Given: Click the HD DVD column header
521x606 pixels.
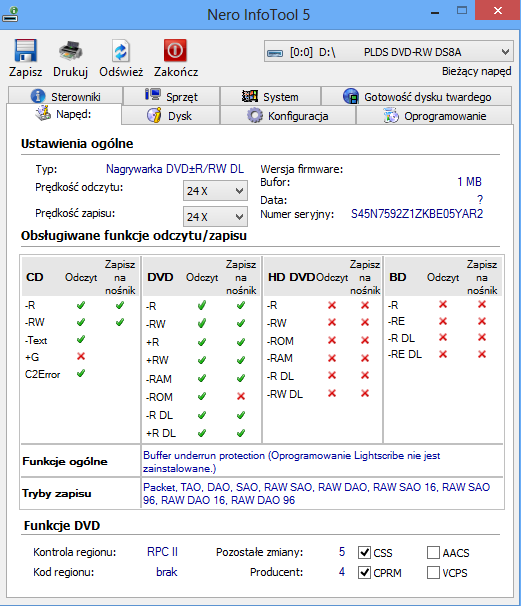Looking at the screenshot, I should 291,277.
